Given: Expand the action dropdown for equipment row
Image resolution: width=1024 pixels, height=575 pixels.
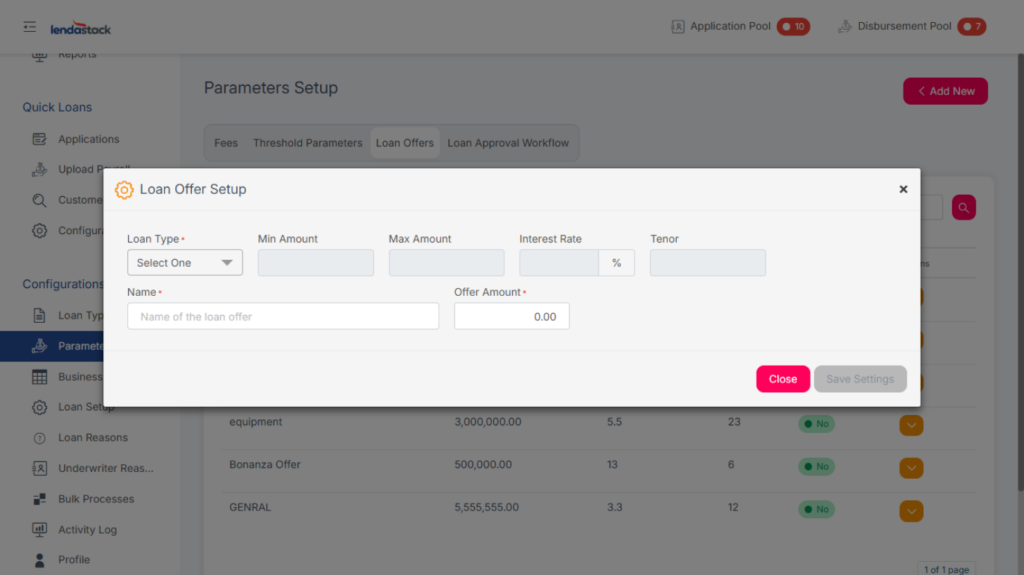Looking at the screenshot, I should tap(911, 425).
